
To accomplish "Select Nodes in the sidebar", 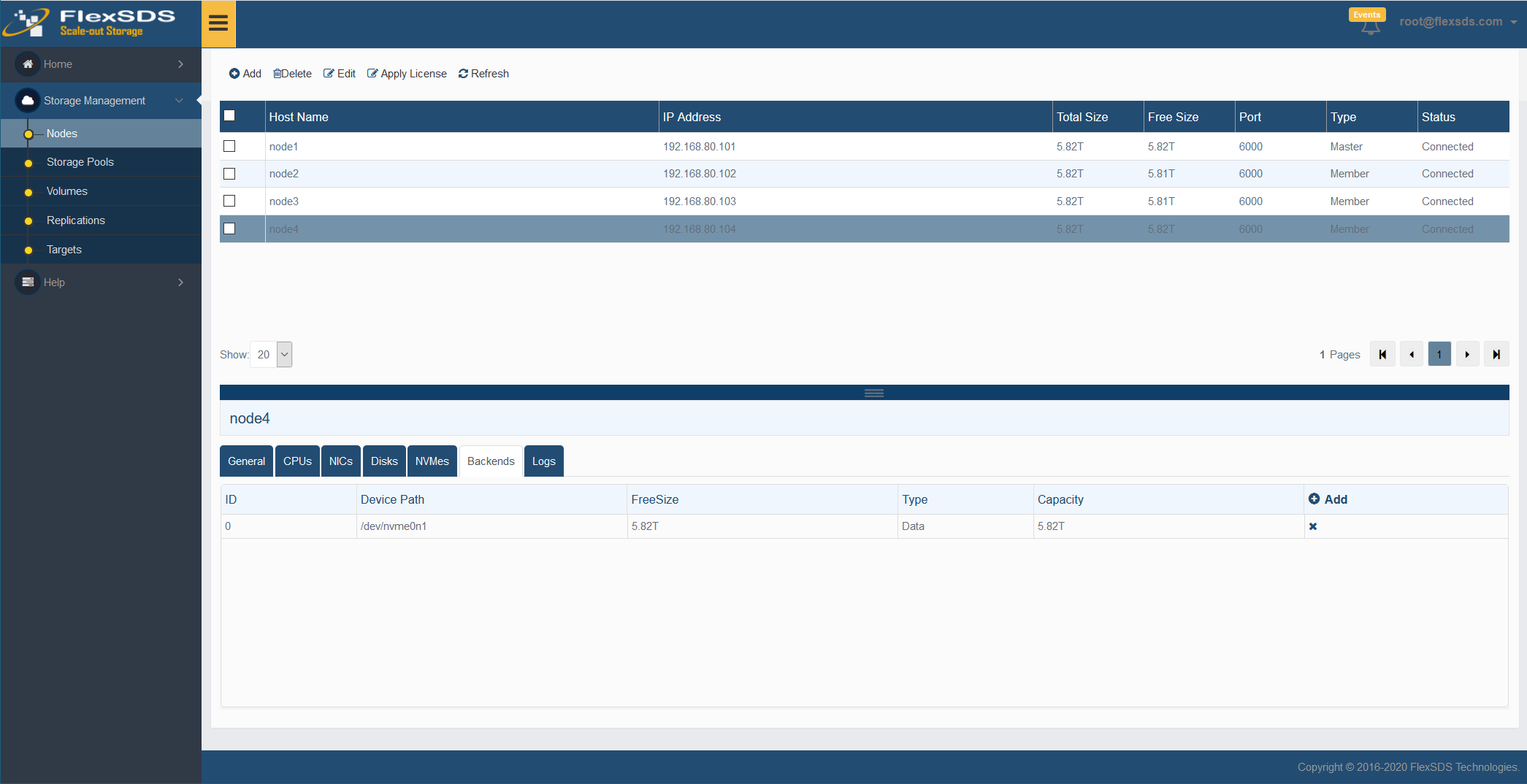I will 101,134.
